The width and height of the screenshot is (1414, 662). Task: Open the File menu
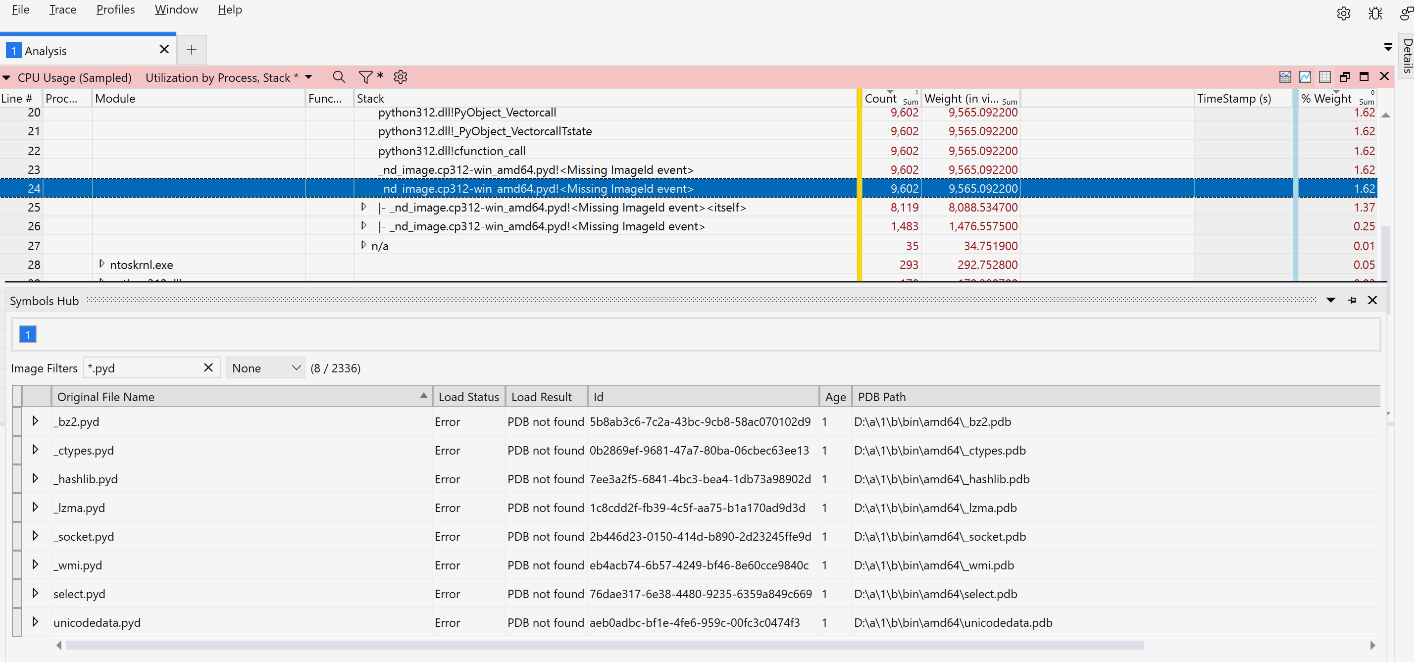20,9
